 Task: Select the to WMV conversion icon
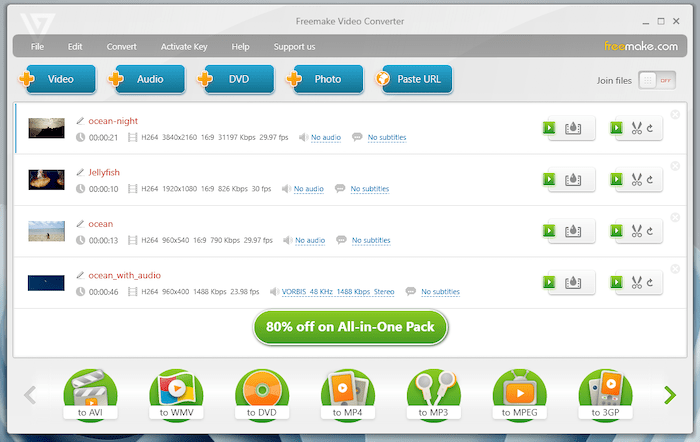point(176,394)
